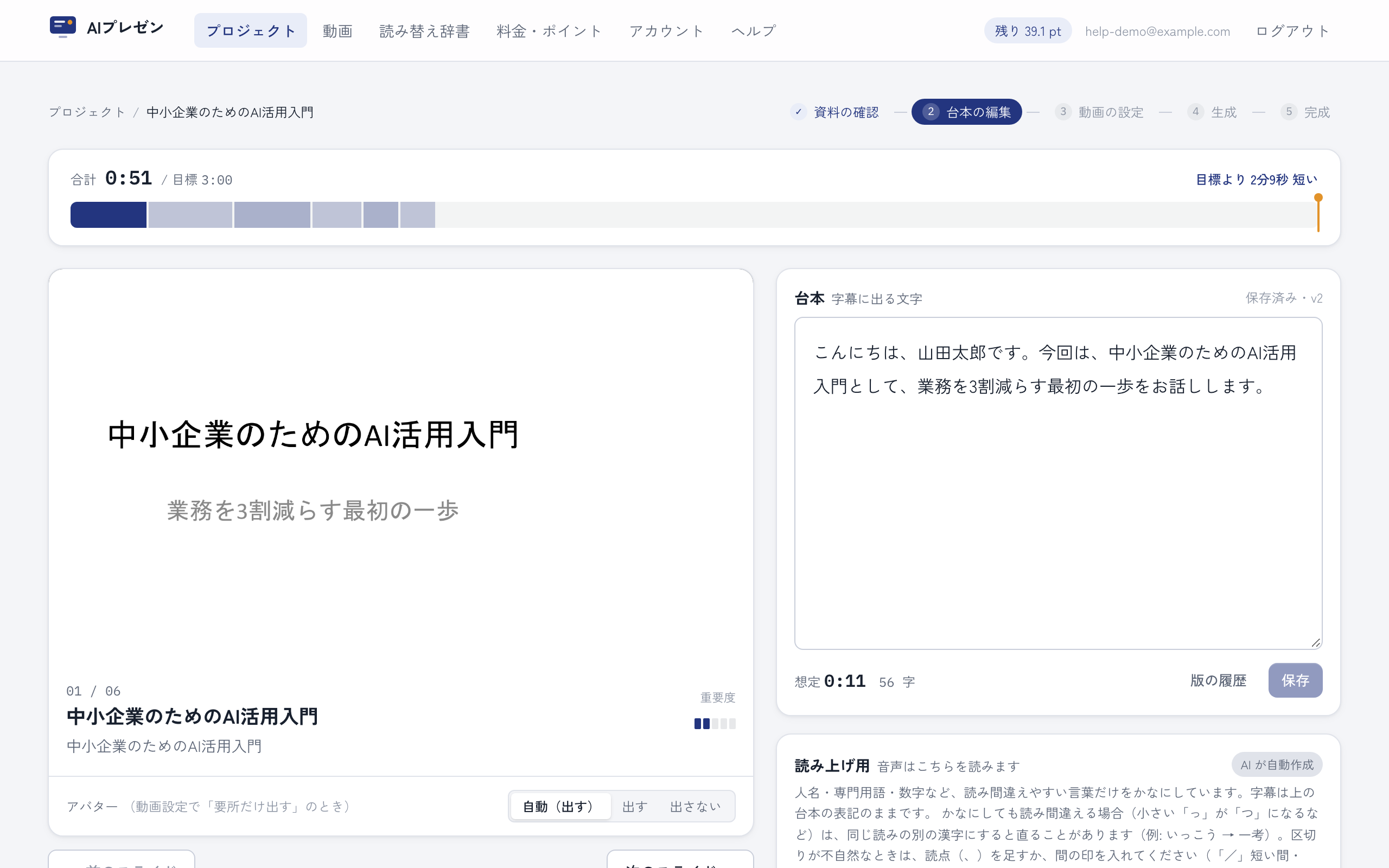Click the 残り 39.1 pt badge

(1028, 31)
